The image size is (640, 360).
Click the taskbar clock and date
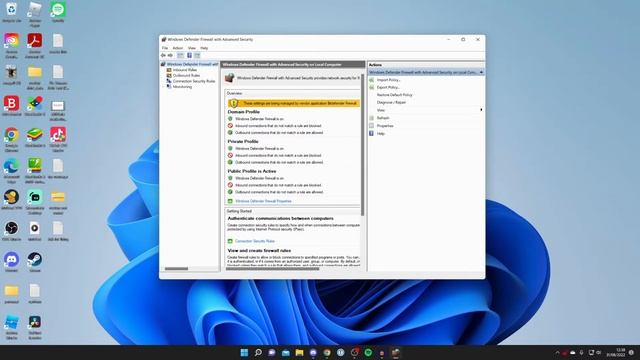click(x=616, y=353)
